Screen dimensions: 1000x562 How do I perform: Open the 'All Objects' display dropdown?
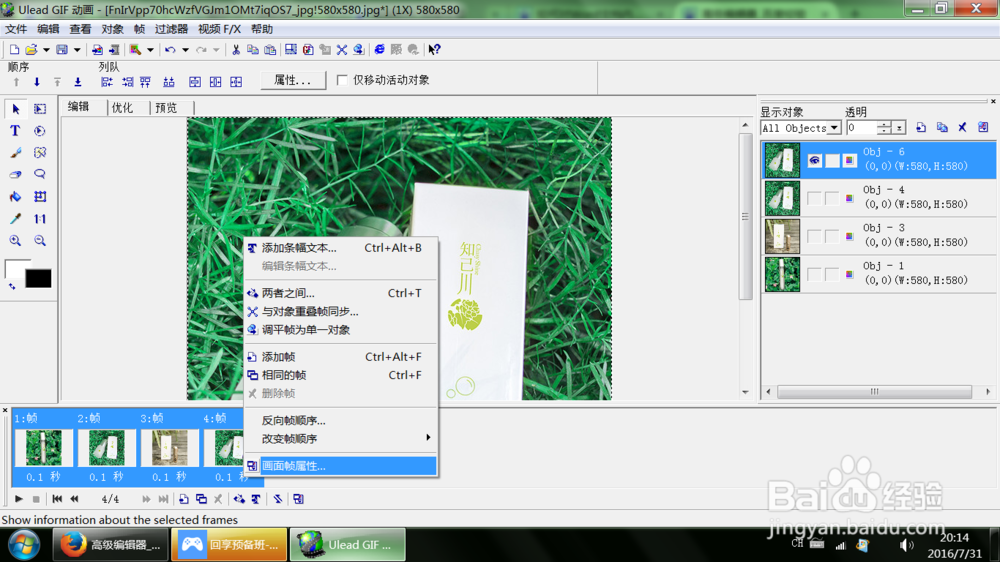coord(834,128)
